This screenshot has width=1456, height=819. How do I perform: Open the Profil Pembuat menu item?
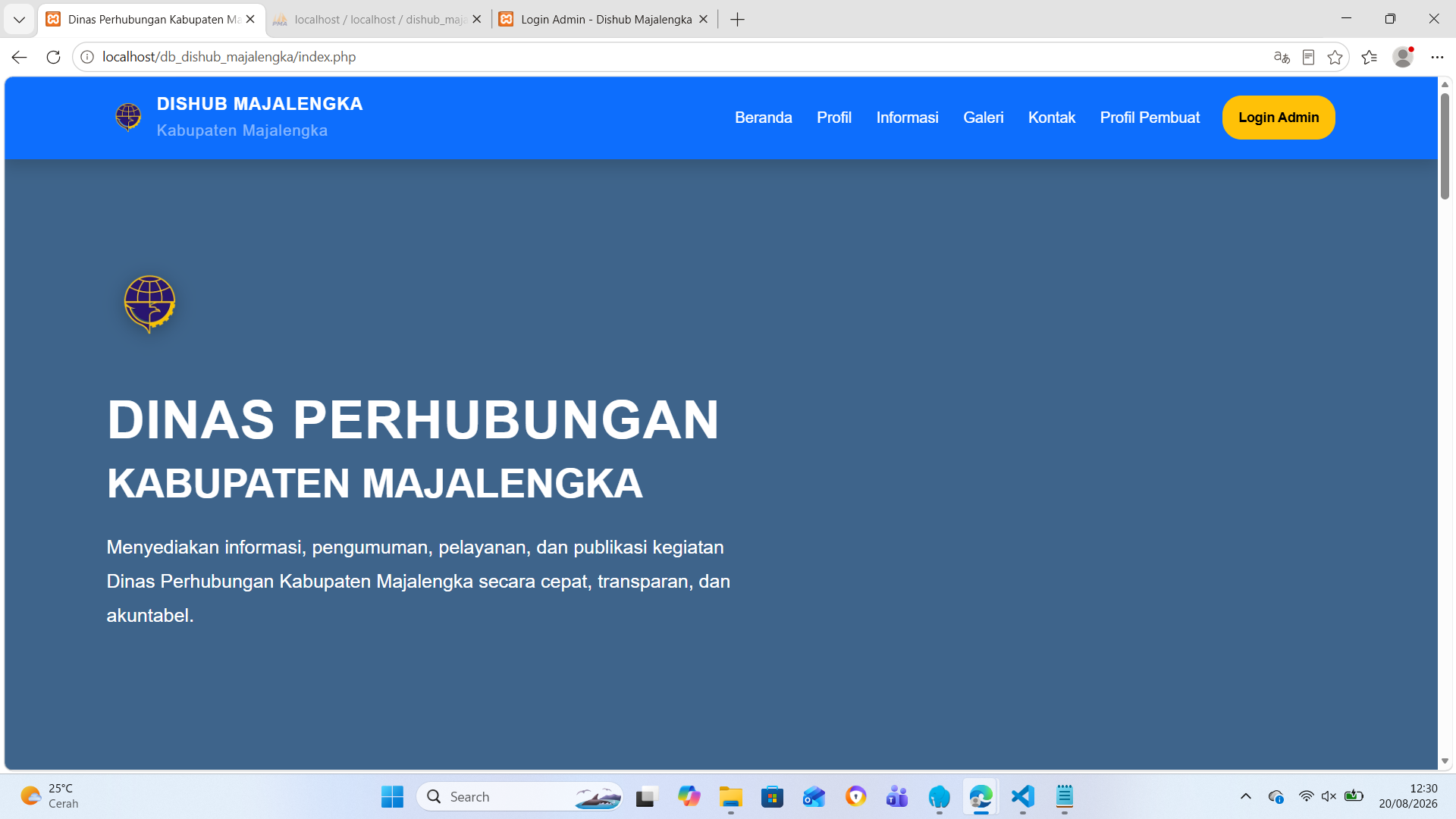click(x=1150, y=118)
